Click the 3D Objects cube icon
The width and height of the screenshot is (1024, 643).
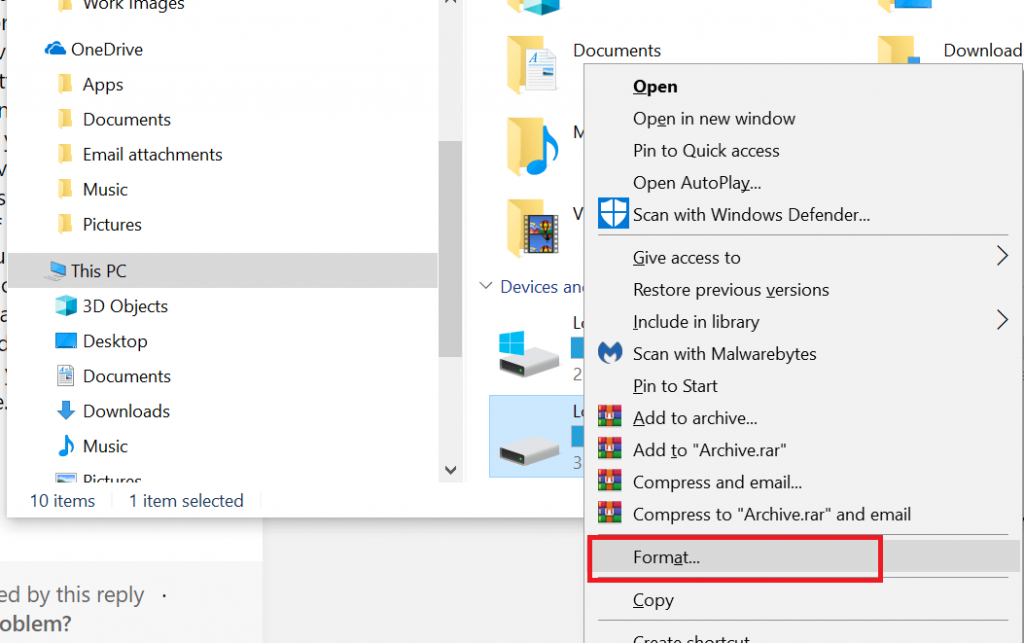pyautogui.click(x=66, y=306)
